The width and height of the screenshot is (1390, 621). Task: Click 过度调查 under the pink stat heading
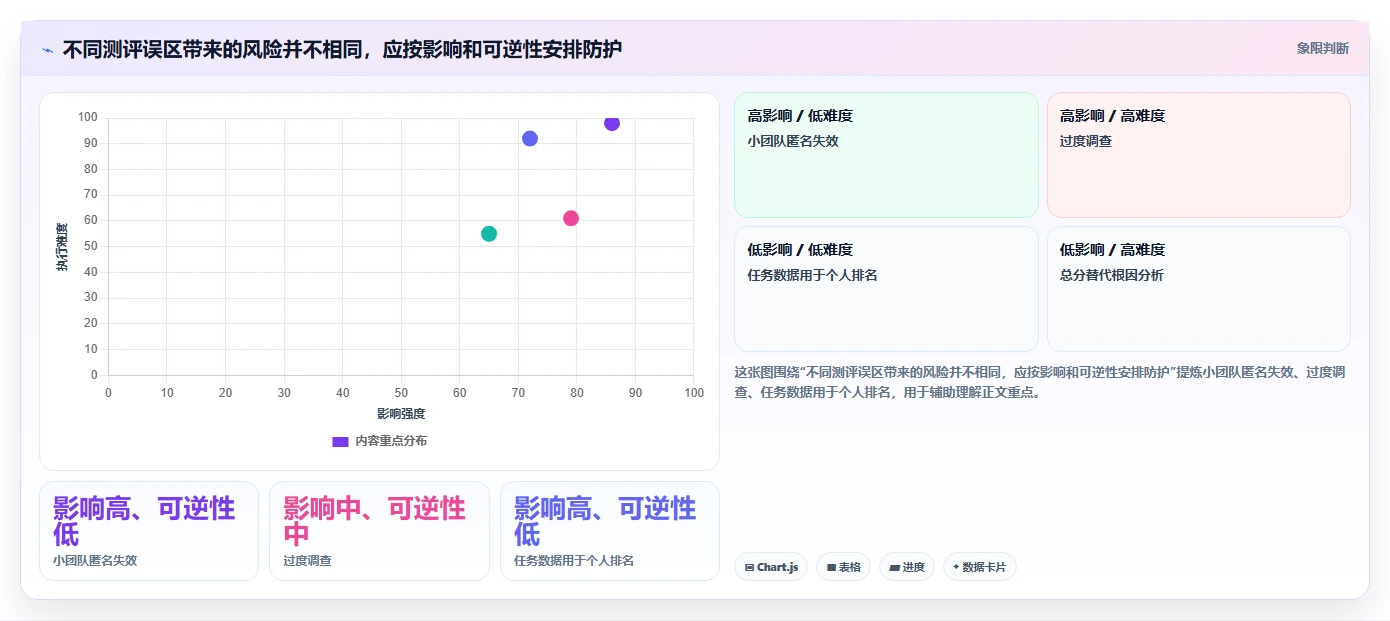(x=307, y=561)
